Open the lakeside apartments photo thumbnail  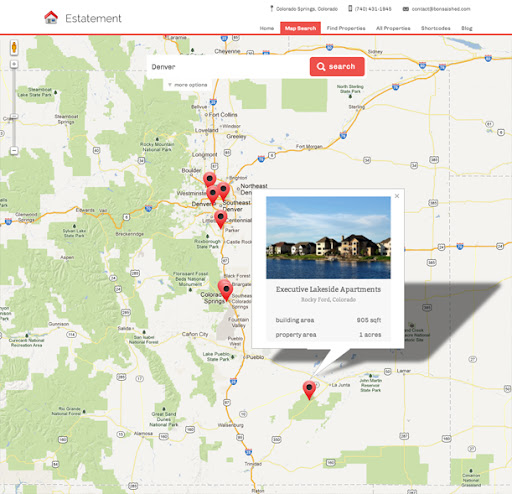pyautogui.click(x=328, y=237)
